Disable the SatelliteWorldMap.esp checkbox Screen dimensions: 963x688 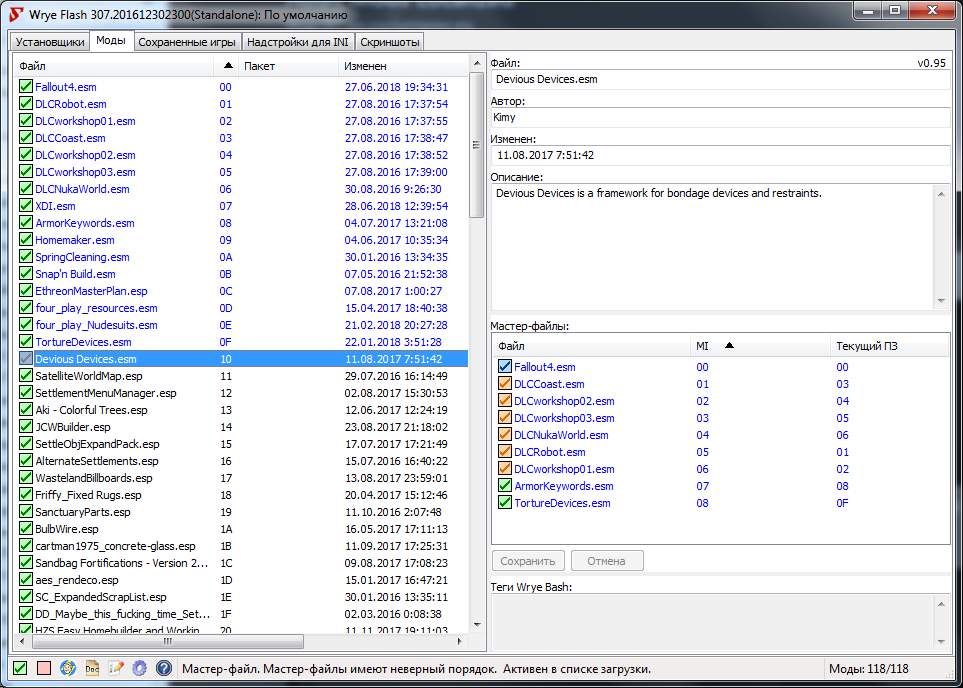[26, 376]
